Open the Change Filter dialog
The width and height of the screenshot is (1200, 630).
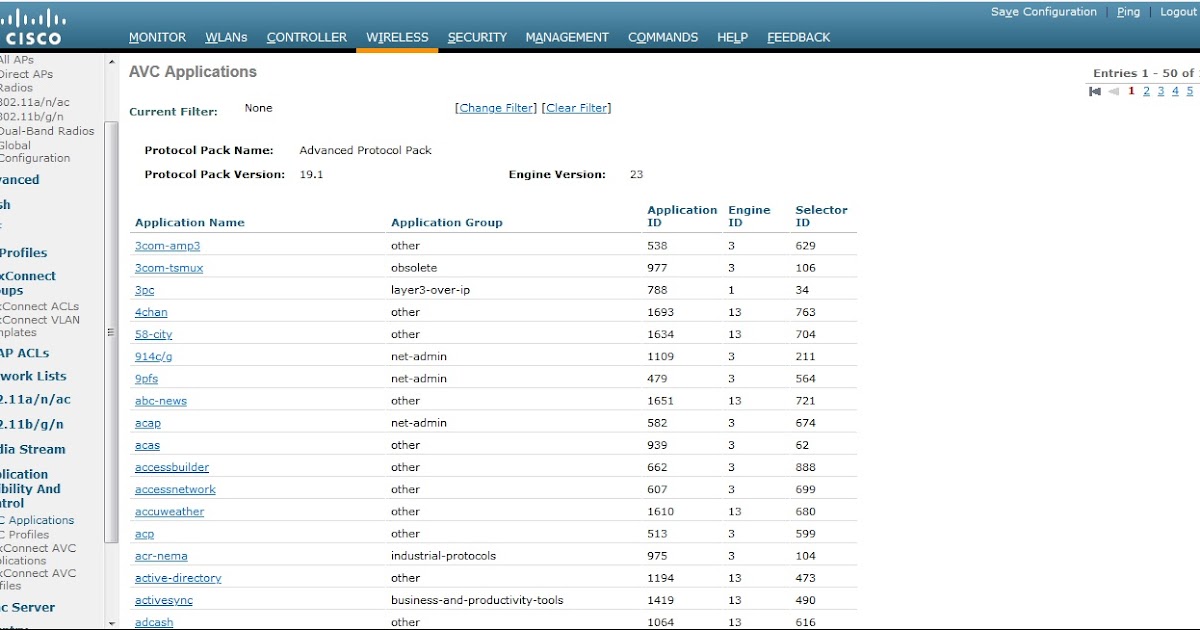tap(494, 108)
